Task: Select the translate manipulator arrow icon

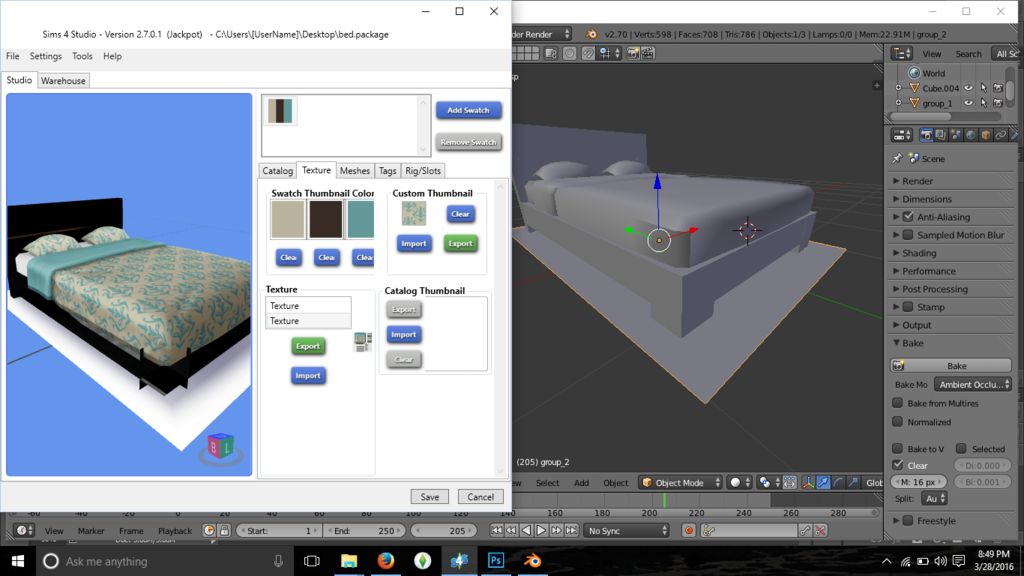Action: point(824,483)
